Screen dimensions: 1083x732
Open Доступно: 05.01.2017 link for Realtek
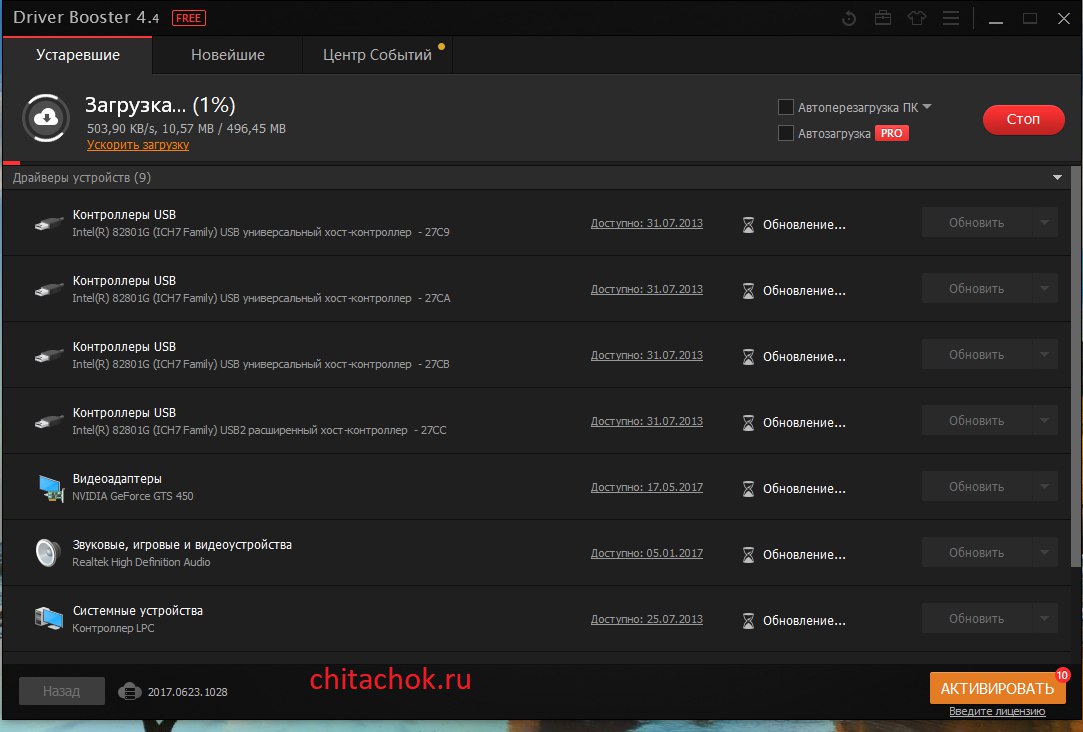(x=646, y=553)
